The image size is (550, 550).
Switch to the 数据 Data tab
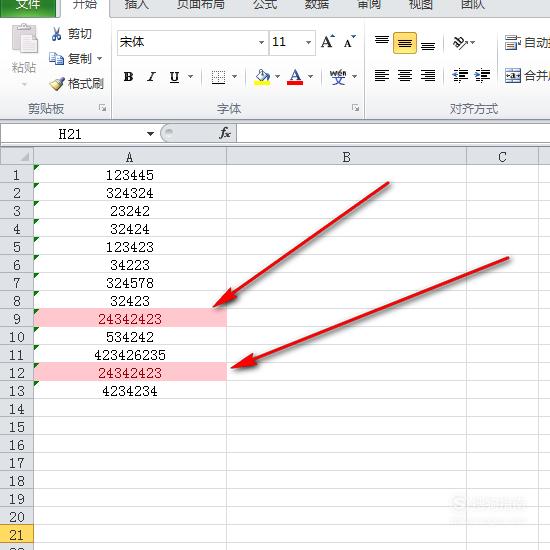pyautogui.click(x=317, y=6)
